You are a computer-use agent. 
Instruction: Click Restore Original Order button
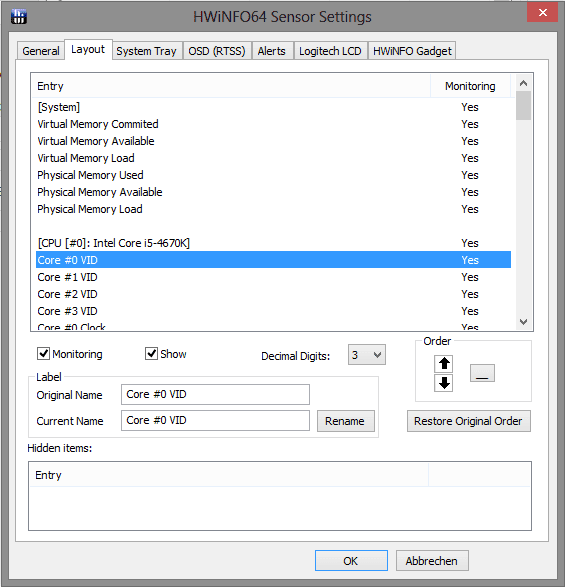[x=469, y=421]
